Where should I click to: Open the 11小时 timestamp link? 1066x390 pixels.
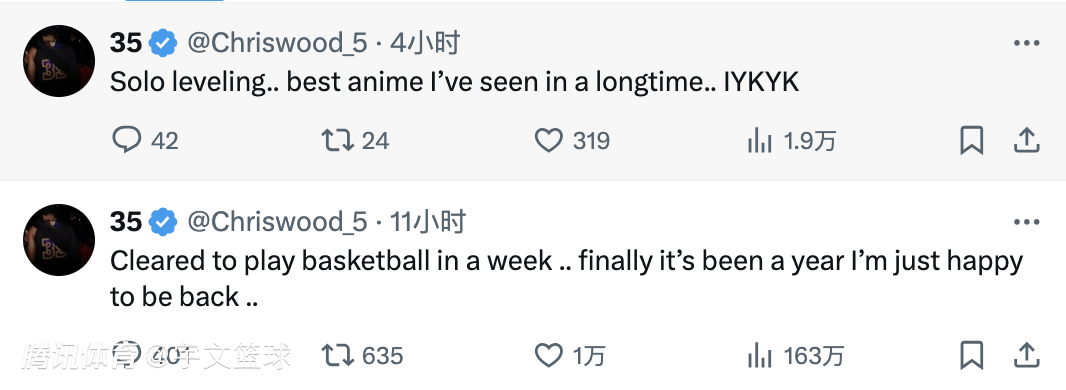[x=428, y=221]
